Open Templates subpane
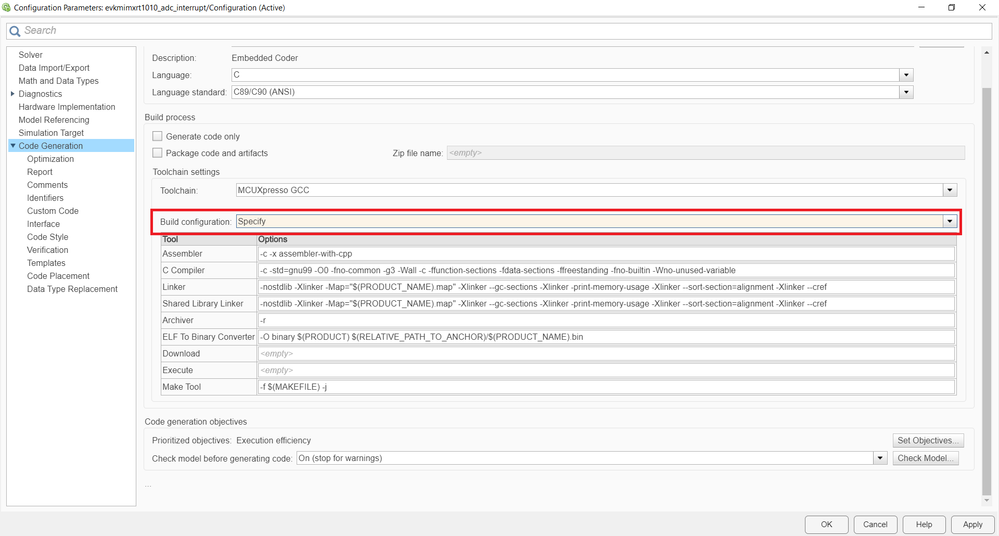999x536 pixels. click(46, 263)
